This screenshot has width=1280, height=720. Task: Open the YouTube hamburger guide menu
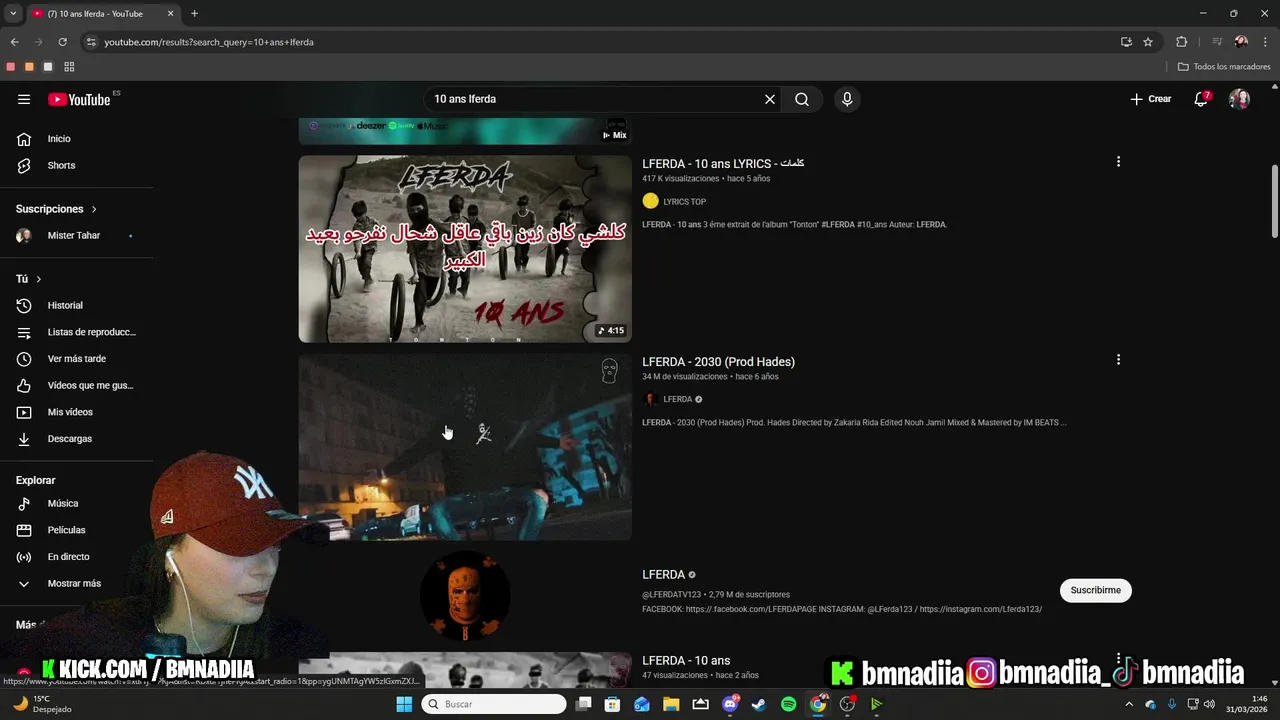(x=24, y=99)
